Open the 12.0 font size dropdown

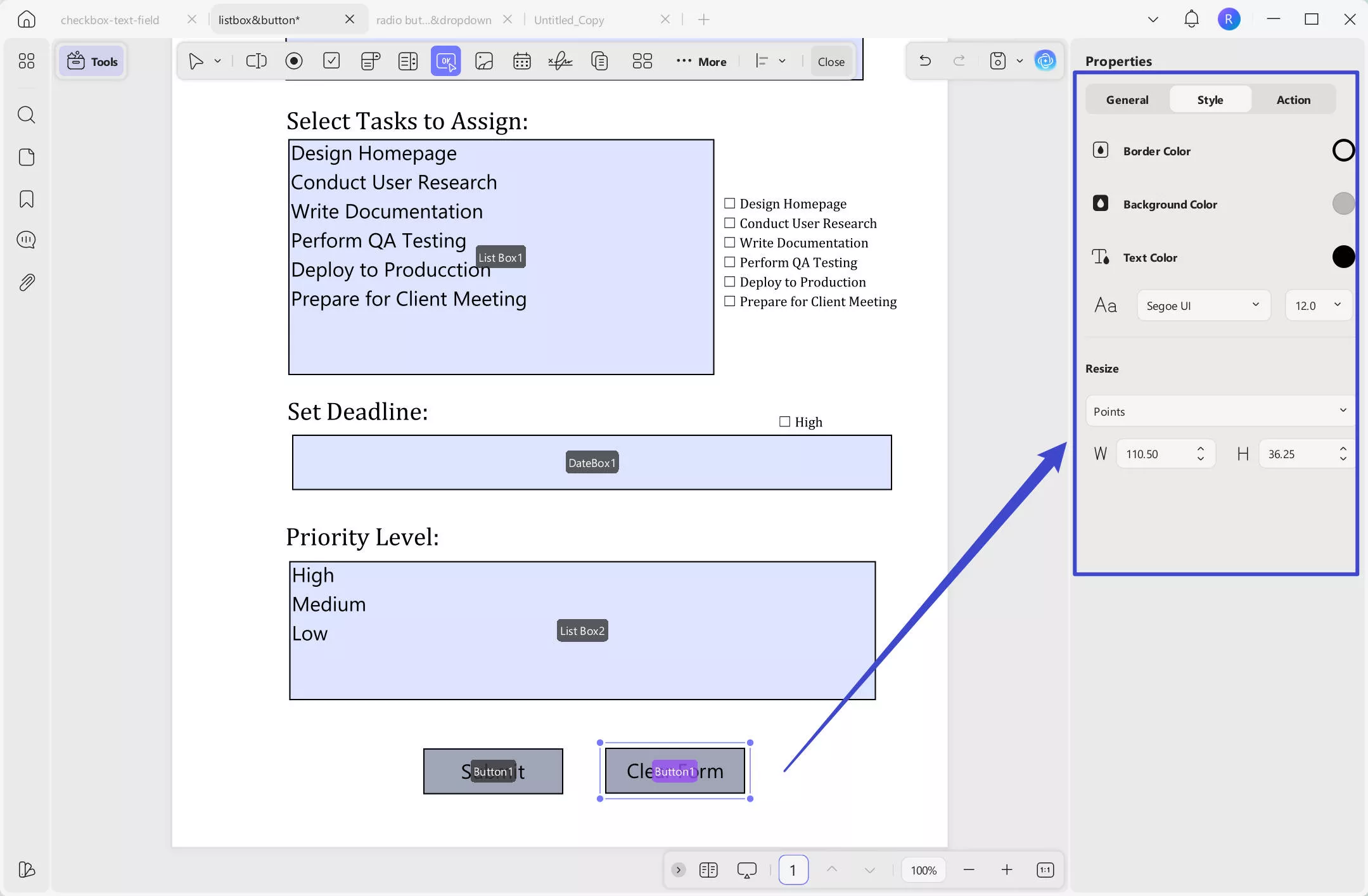click(1319, 305)
